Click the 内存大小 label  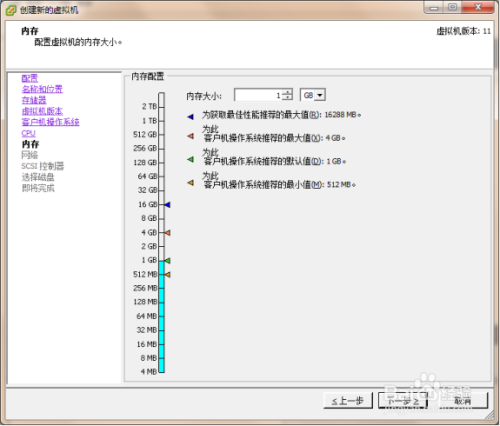(204, 96)
